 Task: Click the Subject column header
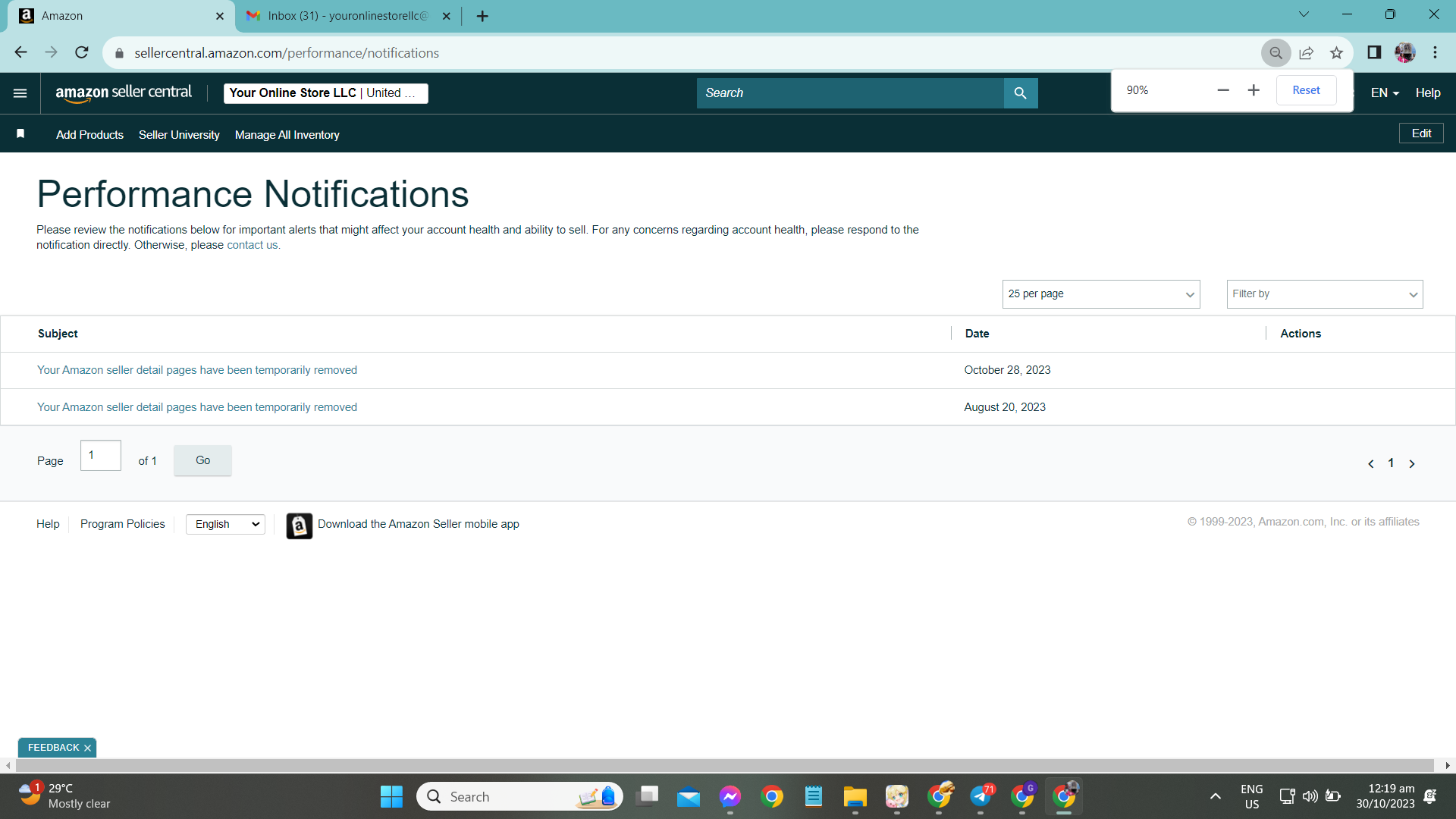click(x=58, y=334)
